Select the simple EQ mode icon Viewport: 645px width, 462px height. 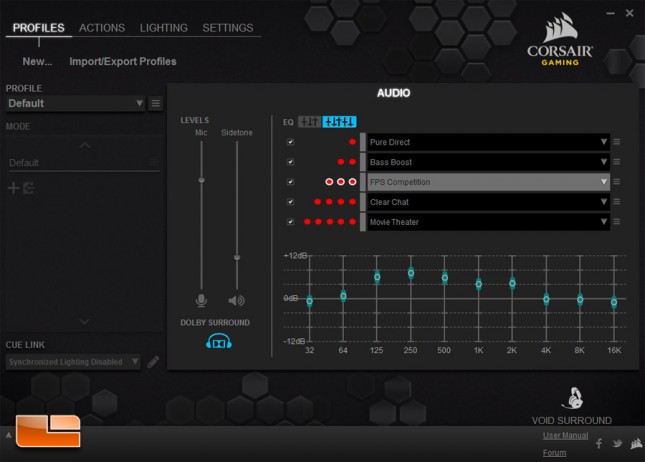pyautogui.click(x=309, y=122)
